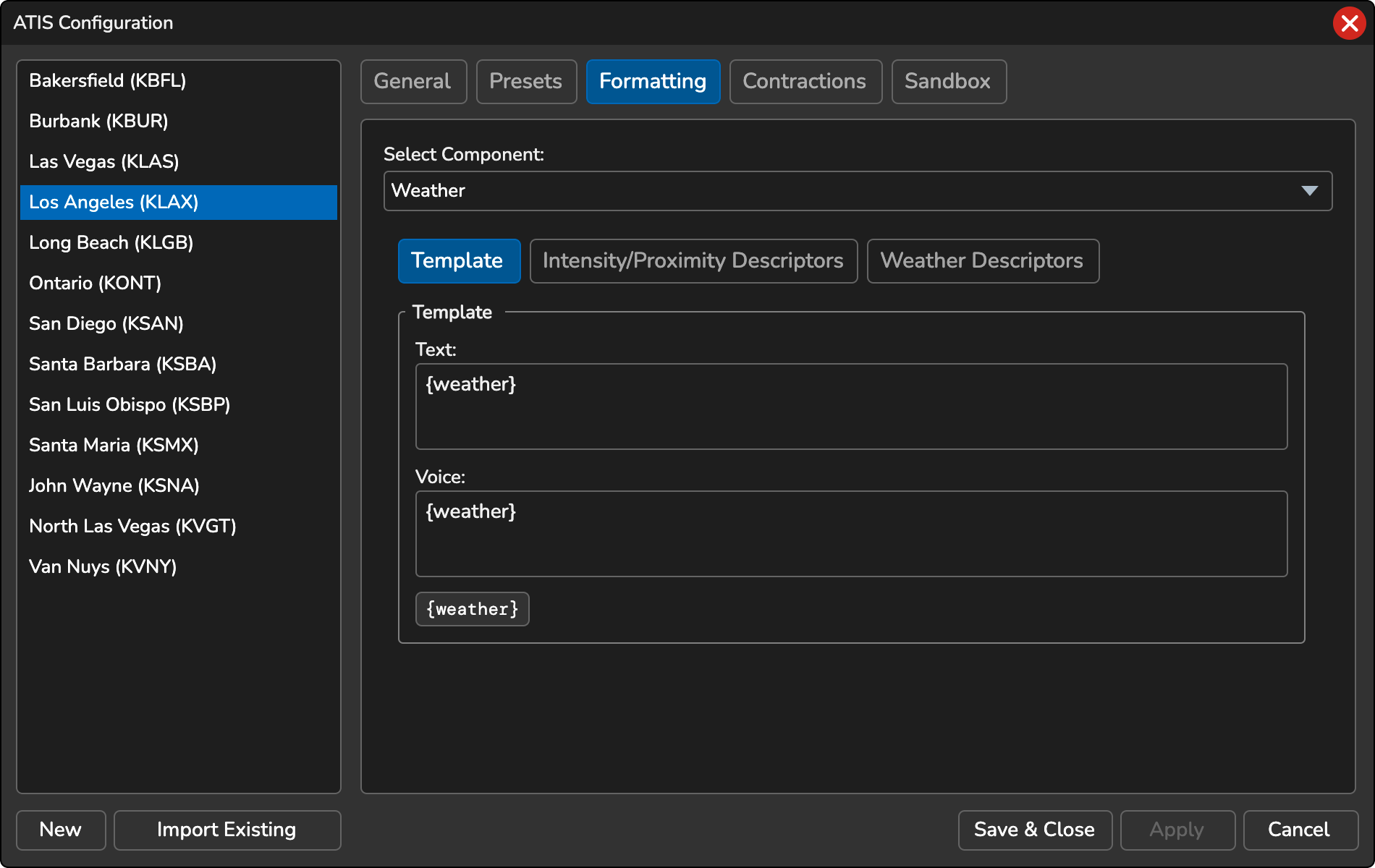
Task: Select Las Vegas (KLAS) station
Action: click(x=103, y=162)
